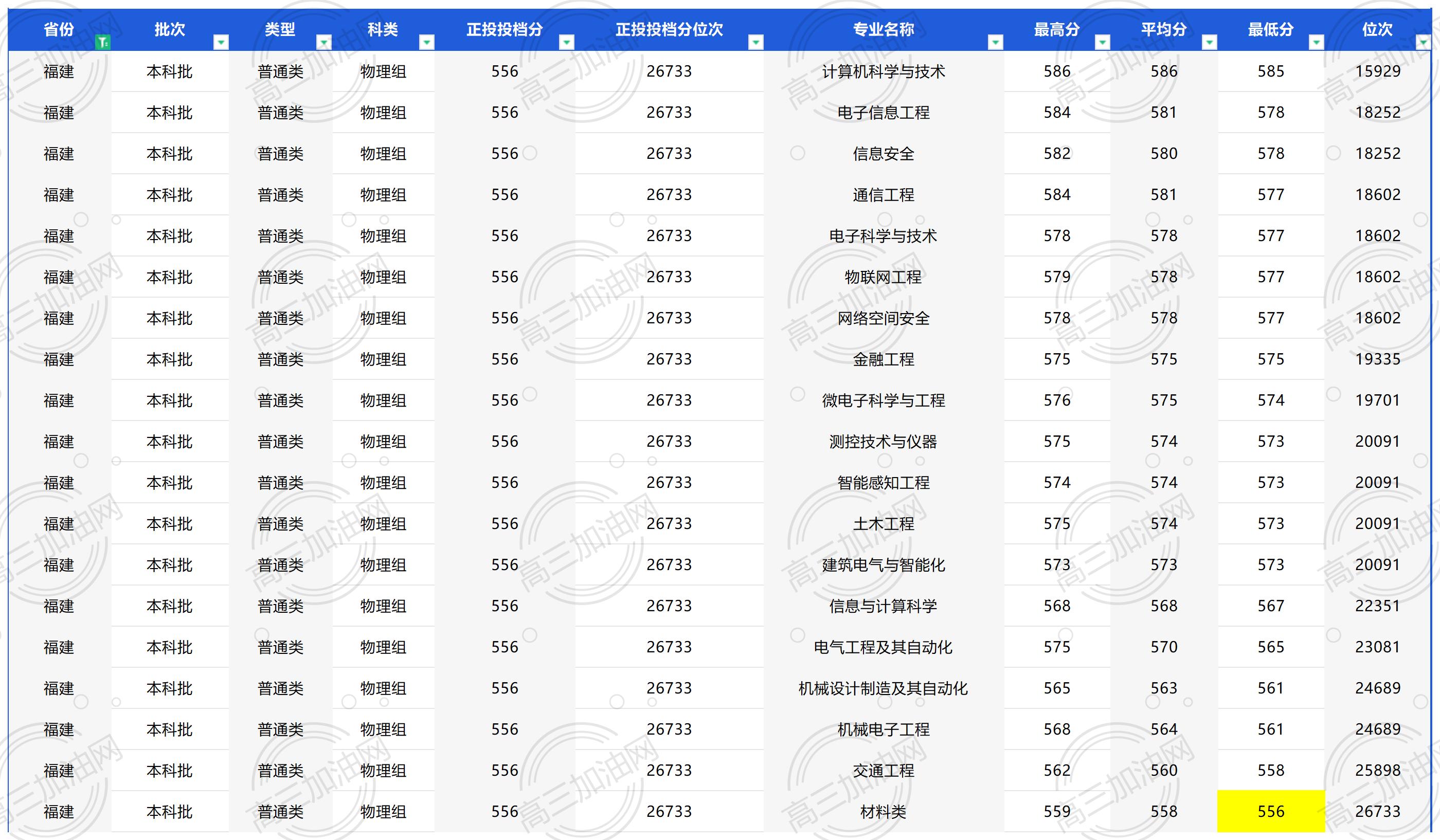Image resolution: width=1440 pixels, height=840 pixels.
Task: Click the 562 highest score of 交通工程
Action: (x=1057, y=770)
